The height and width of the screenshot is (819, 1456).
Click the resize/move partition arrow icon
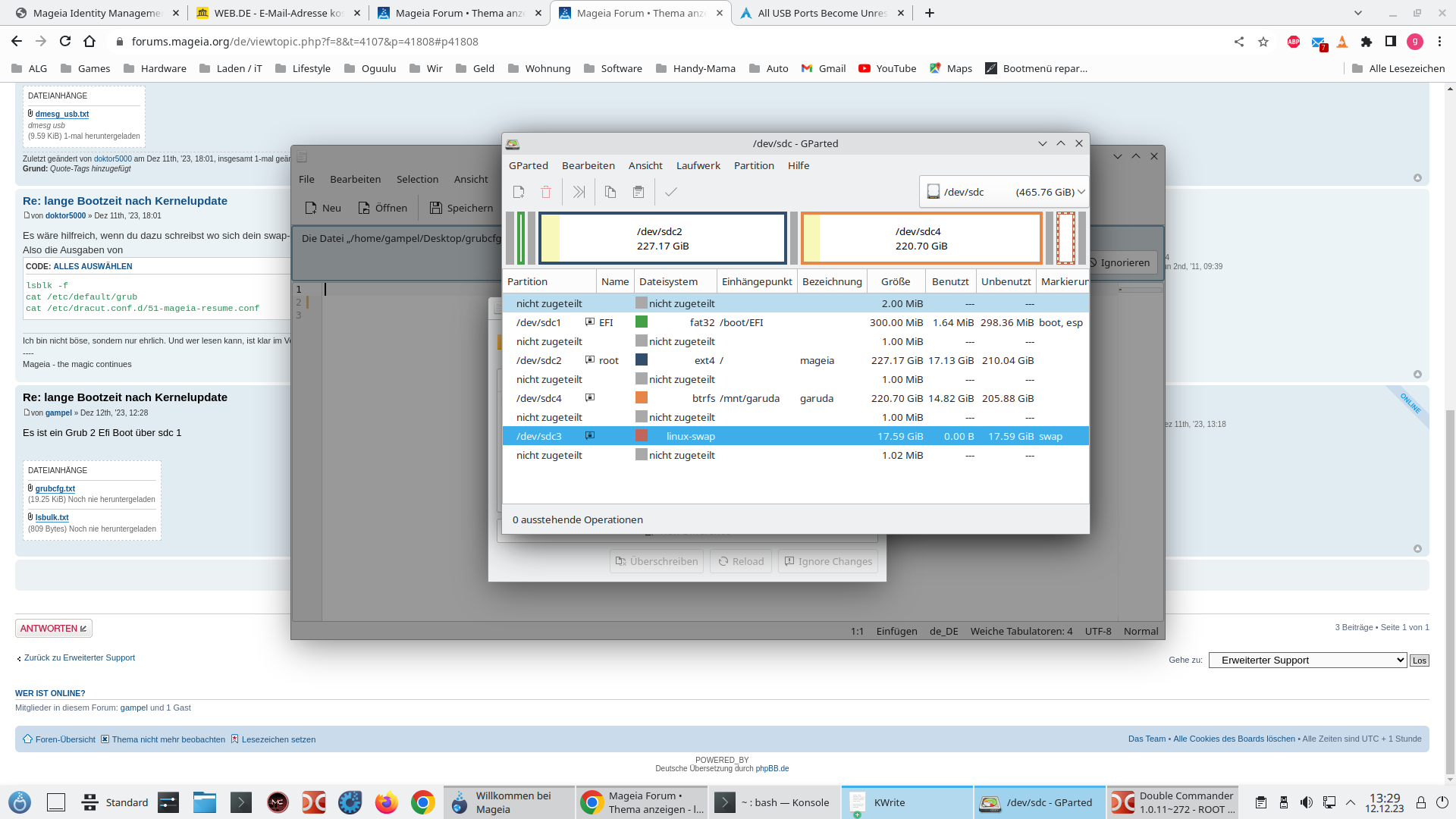click(x=579, y=193)
